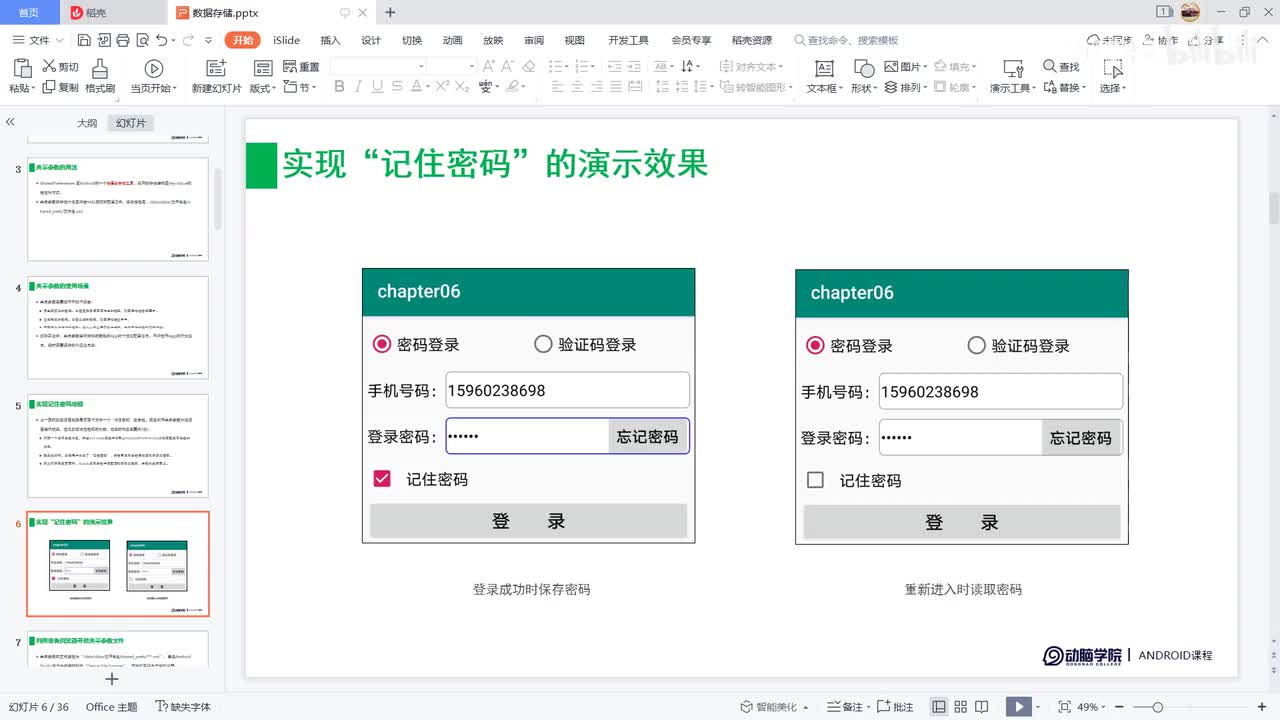
Task: Click the Redo arrow icon
Action: point(187,40)
